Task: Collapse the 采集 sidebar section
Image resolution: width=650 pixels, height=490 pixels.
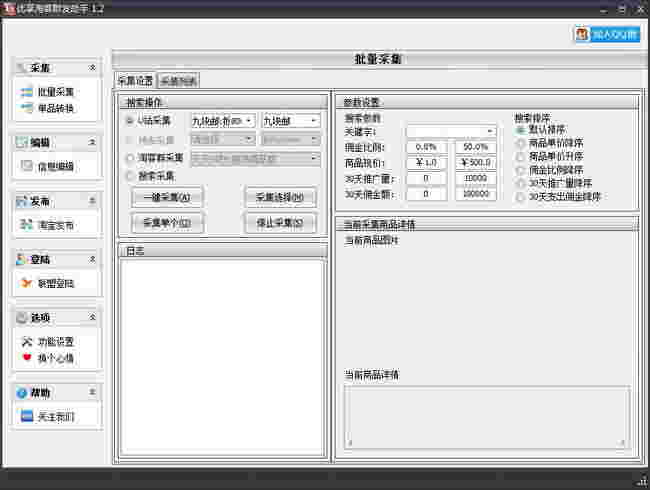Action: point(92,67)
